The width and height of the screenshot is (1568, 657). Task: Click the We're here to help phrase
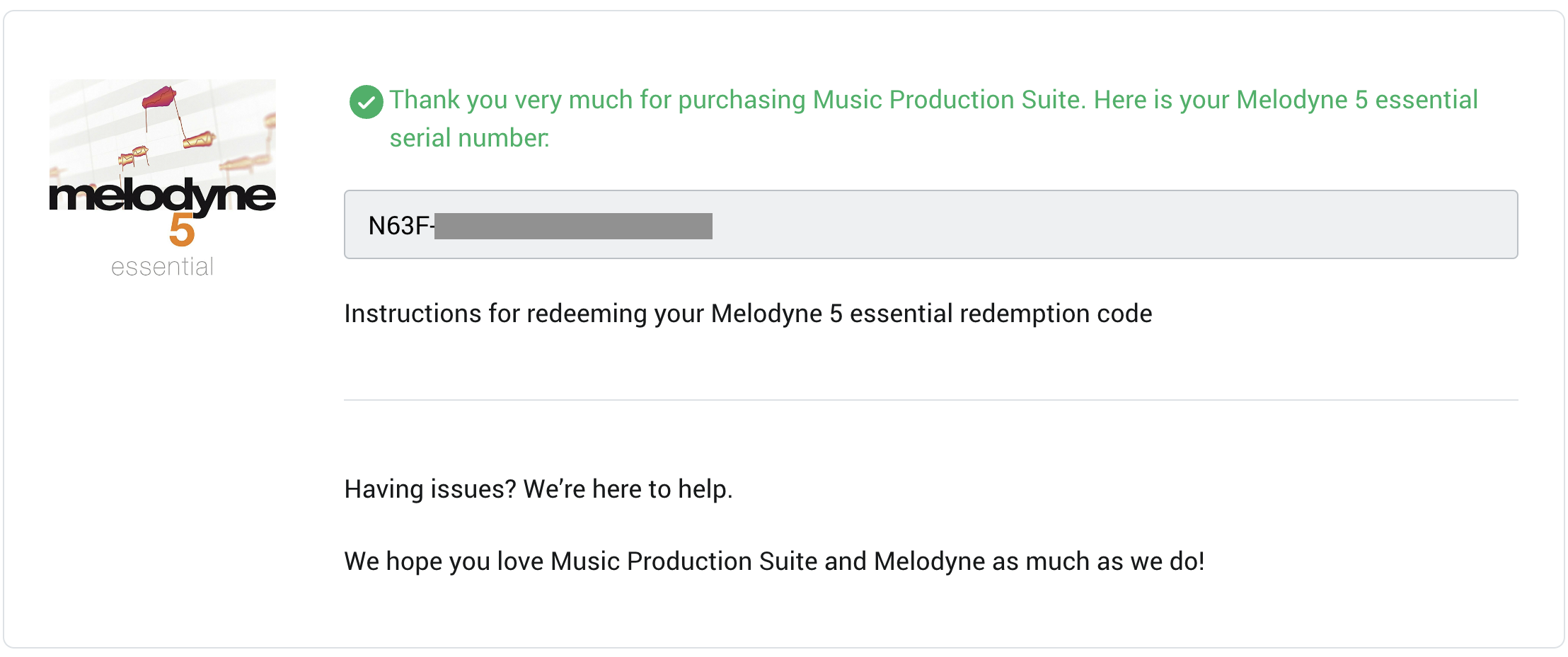(628, 489)
